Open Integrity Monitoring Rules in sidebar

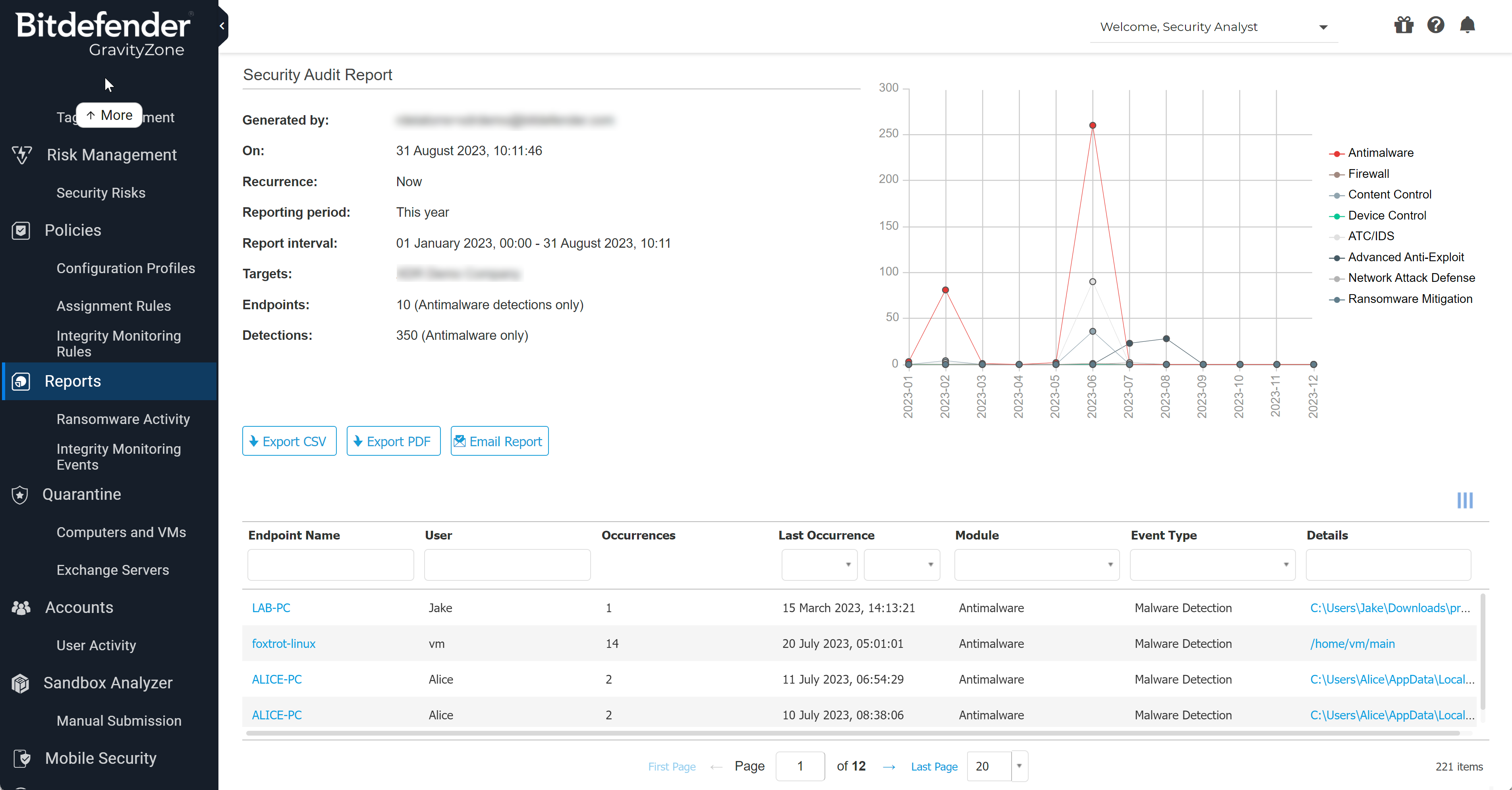click(119, 344)
